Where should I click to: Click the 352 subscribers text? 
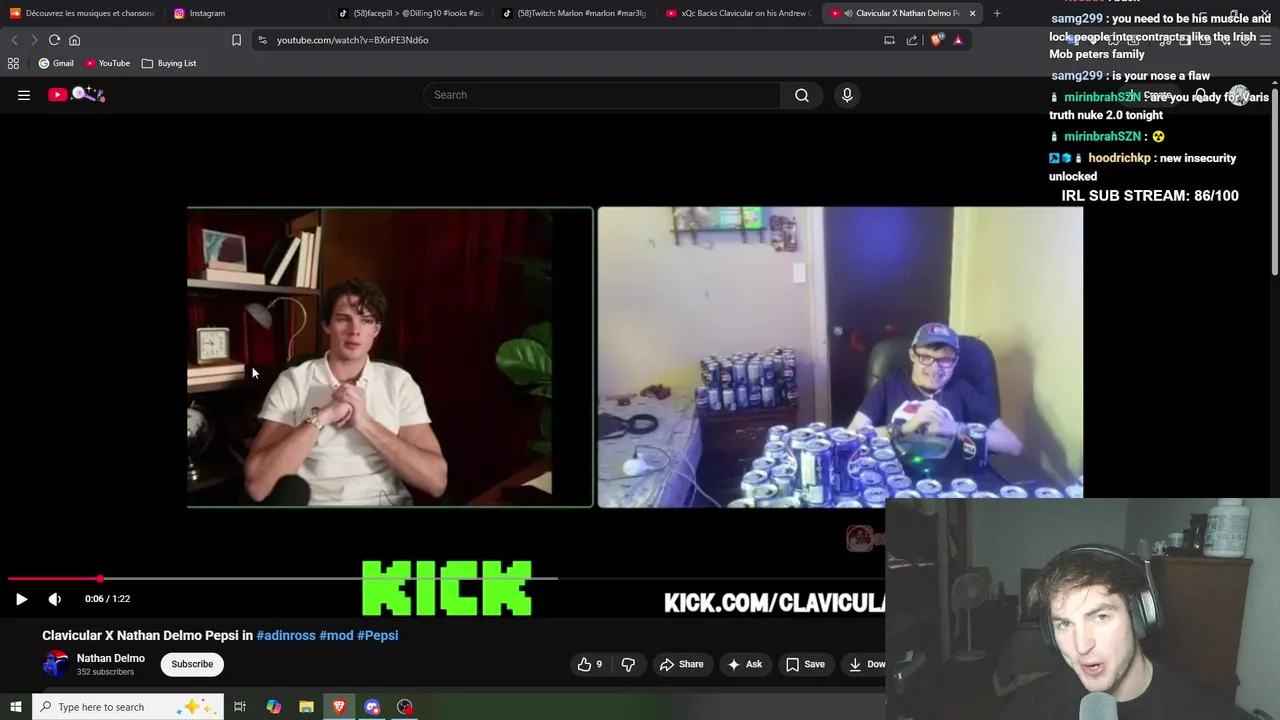[105, 672]
